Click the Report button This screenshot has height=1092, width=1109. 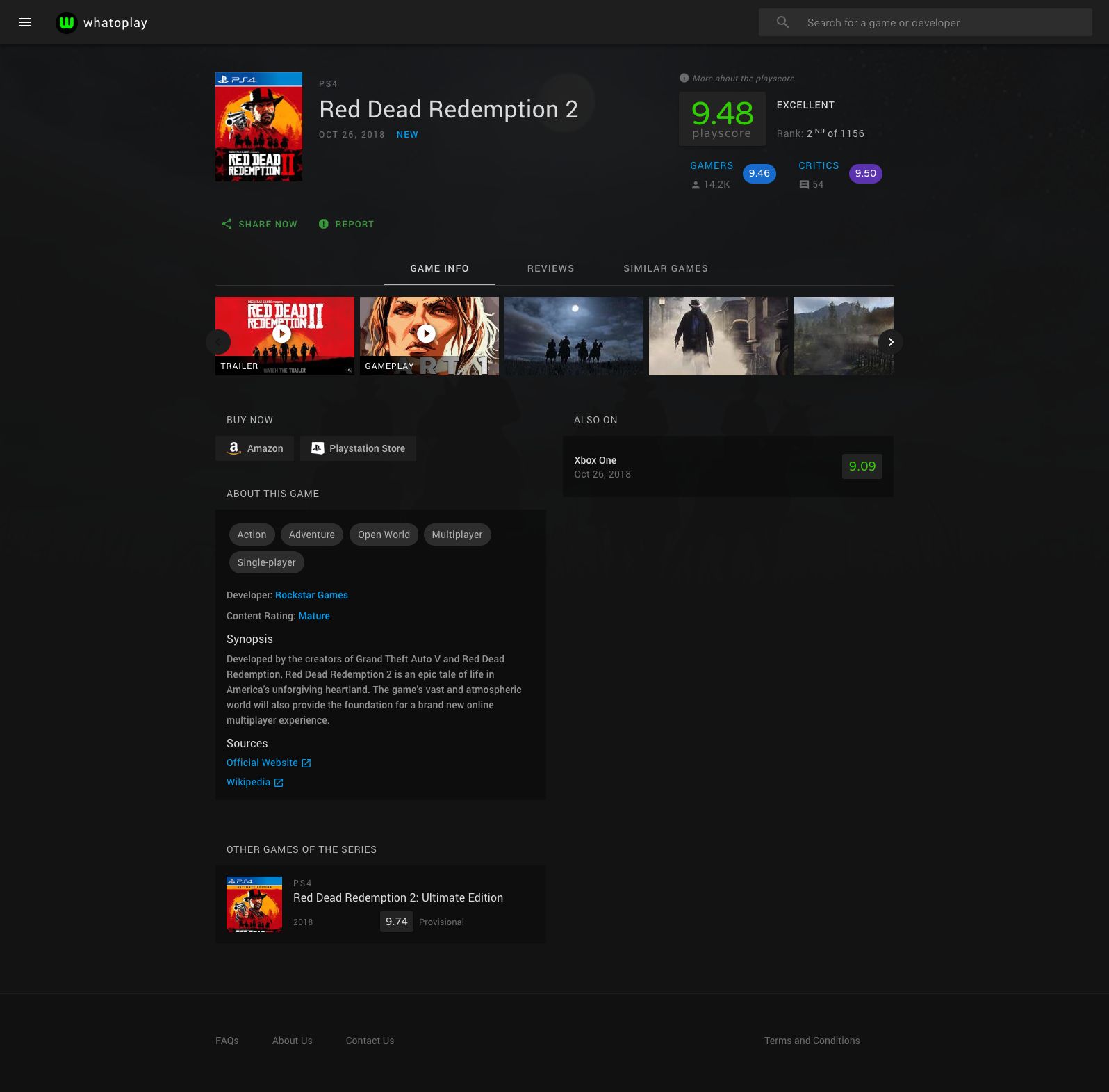346,224
